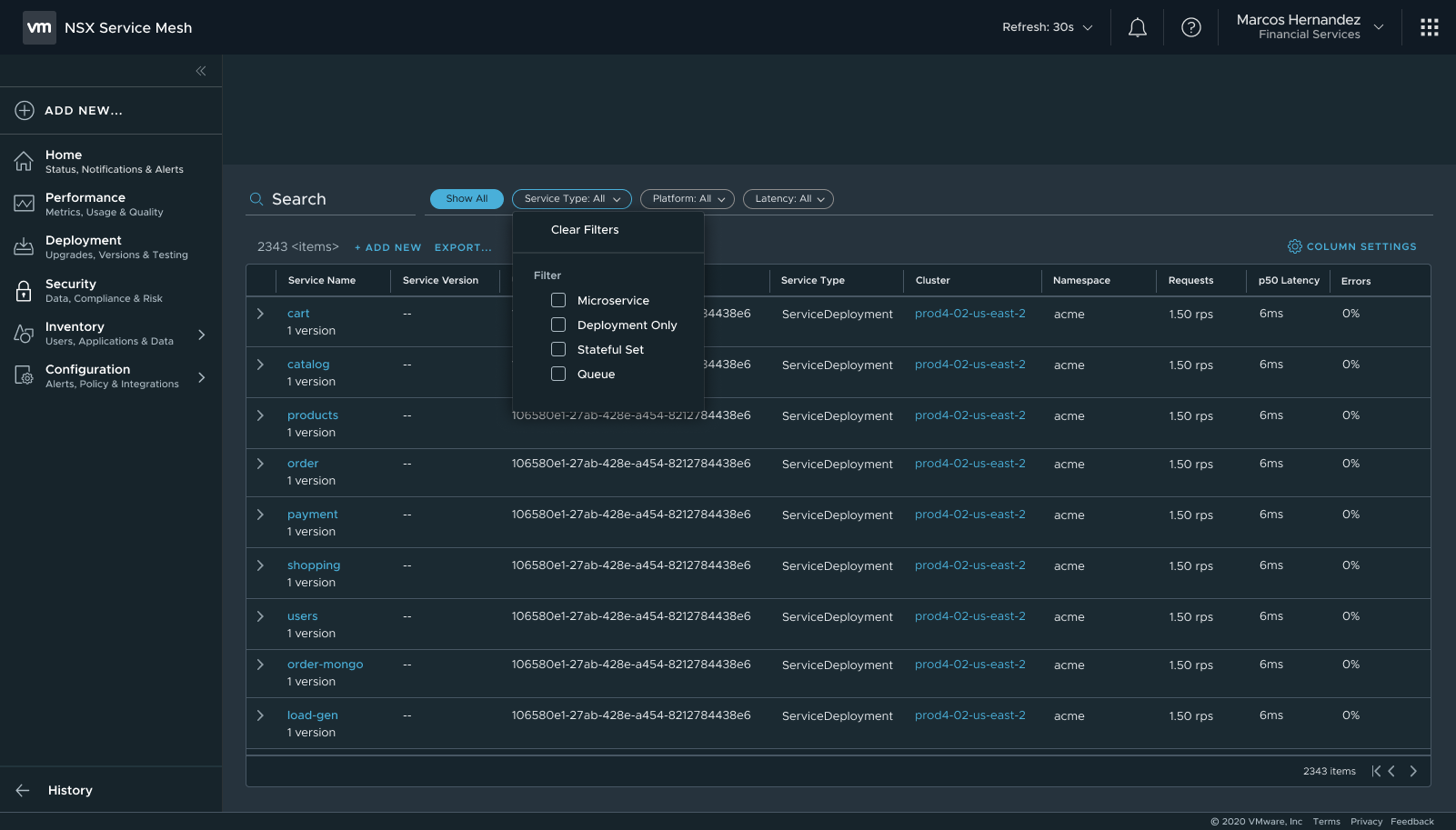Check the Stateful Set filter checkbox
Image resolution: width=1456 pixels, height=830 pixels.
tap(558, 349)
